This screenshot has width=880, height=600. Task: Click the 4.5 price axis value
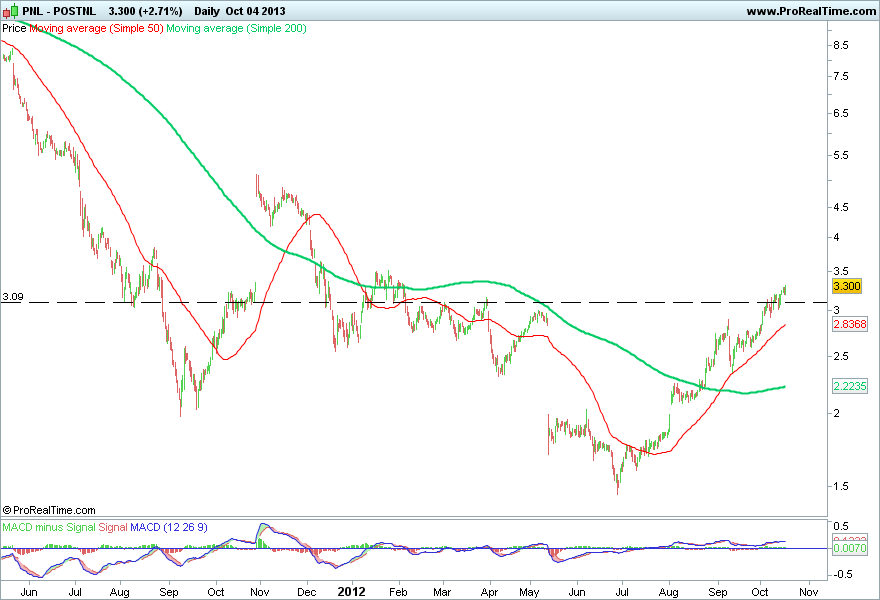pyautogui.click(x=841, y=208)
